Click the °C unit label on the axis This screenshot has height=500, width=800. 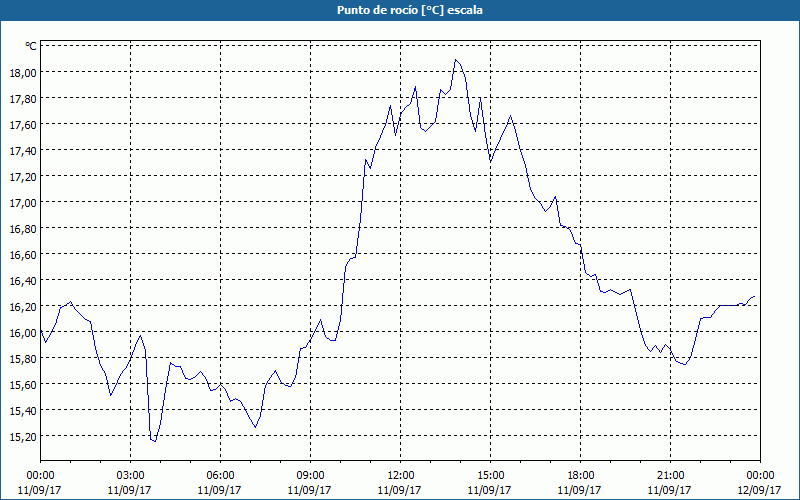click(31, 46)
